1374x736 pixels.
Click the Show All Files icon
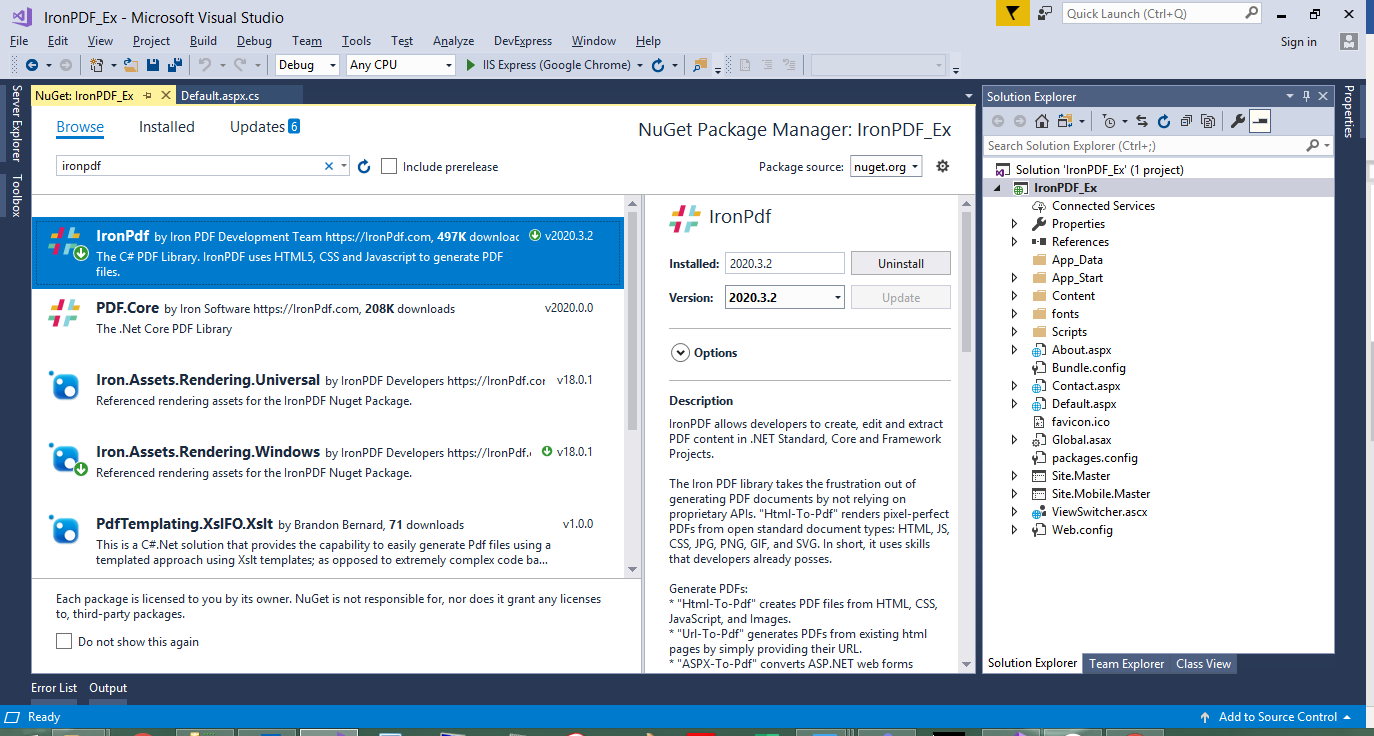click(x=1208, y=121)
